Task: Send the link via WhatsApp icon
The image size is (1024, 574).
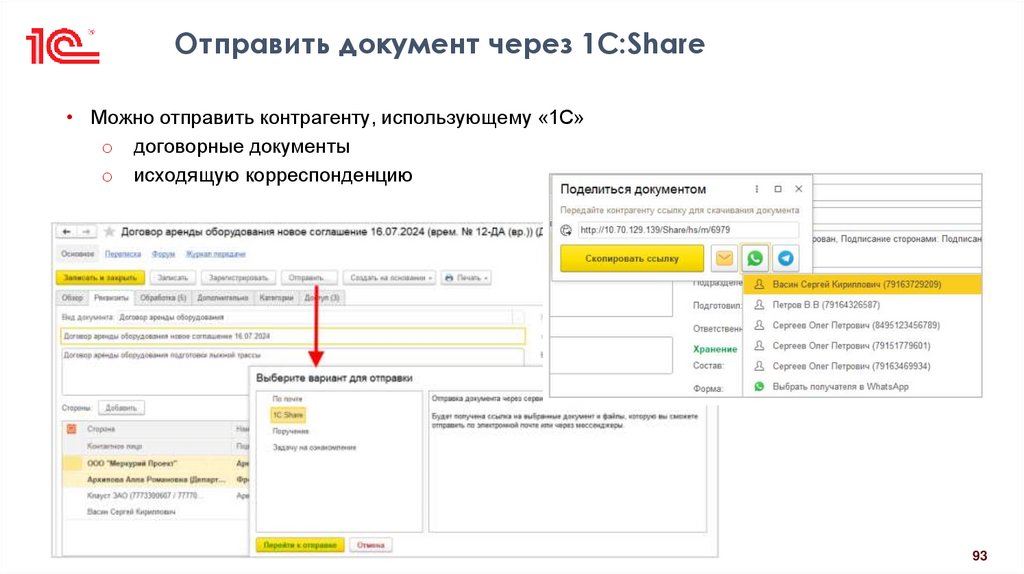Action: click(x=755, y=259)
